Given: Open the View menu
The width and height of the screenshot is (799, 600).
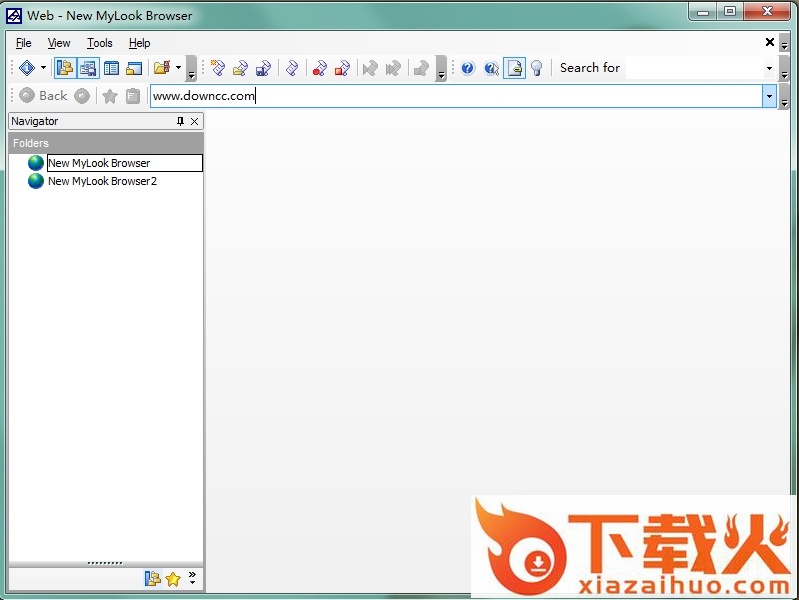Looking at the screenshot, I should click(x=59, y=43).
